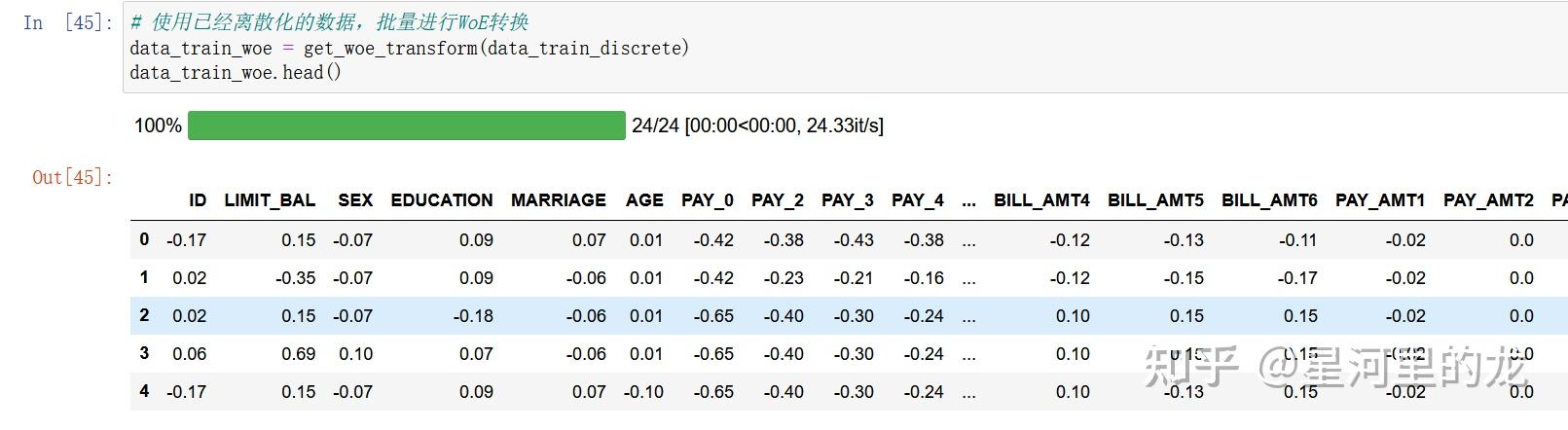Image resolution: width=1568 pixels, height=430 pixels.
Task: Click the MARRIAGE column header
Action: pyautogui.click(x=558, y=200)
